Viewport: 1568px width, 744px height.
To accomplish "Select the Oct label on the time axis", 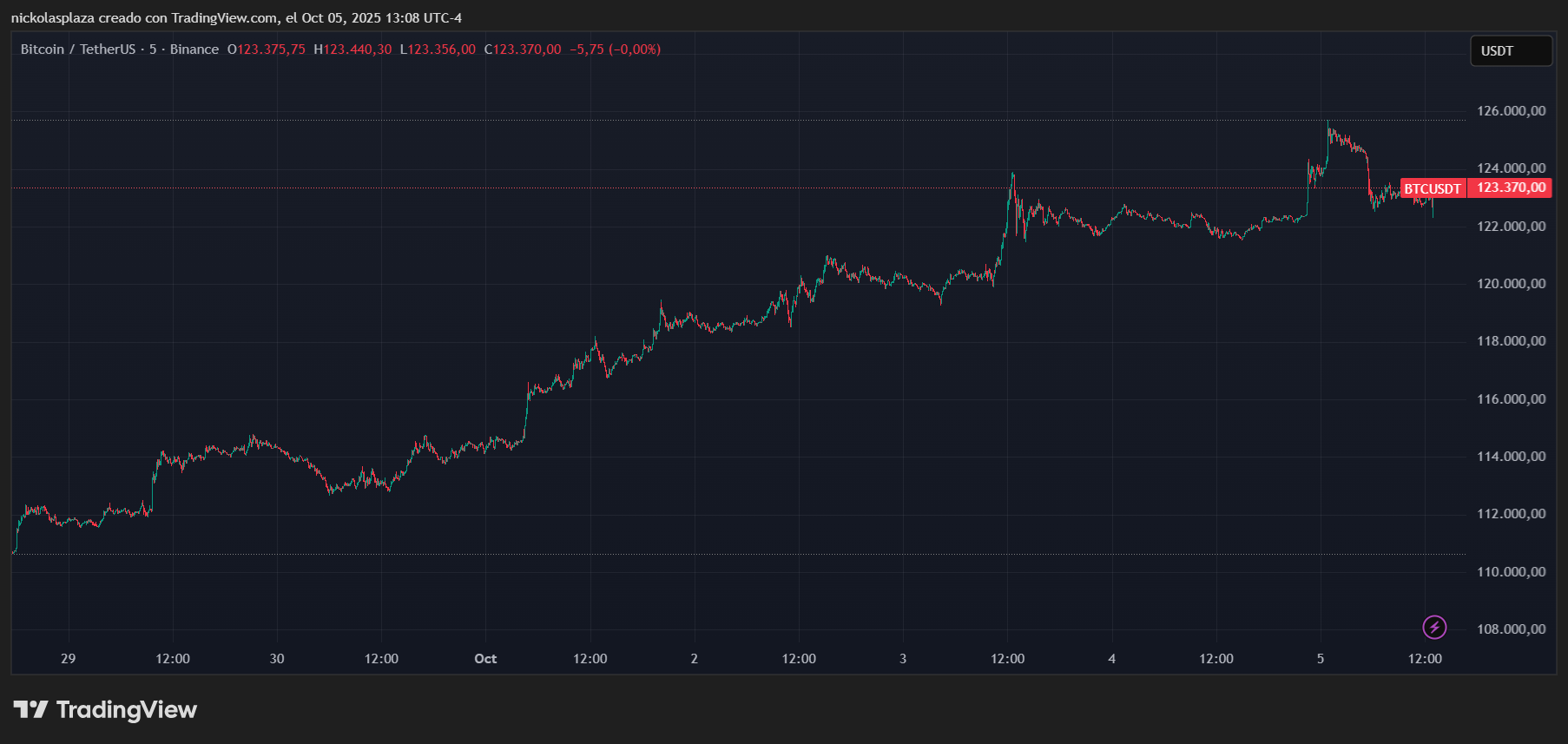I will [485, 659].
